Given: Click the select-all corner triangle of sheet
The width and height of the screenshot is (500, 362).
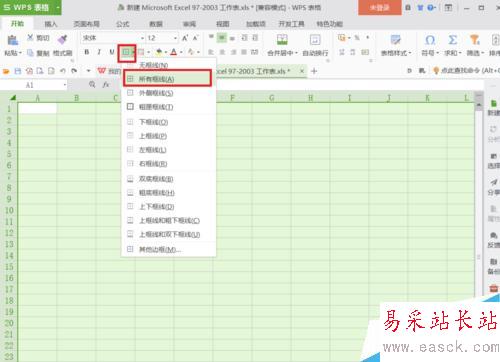Looking at the screenshot, I should 13,97.
